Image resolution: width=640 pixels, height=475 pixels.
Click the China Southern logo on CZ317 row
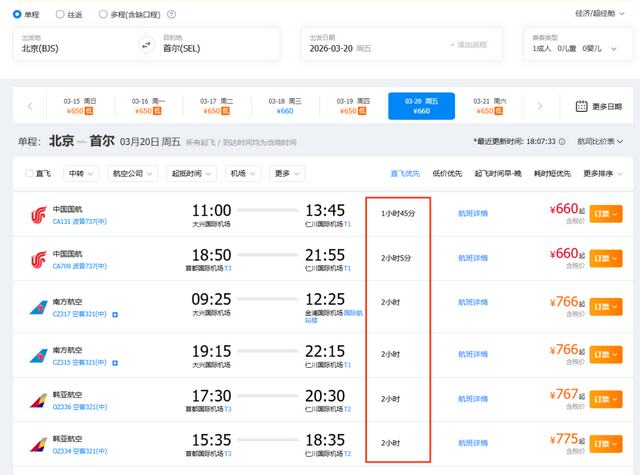point(39,307)
